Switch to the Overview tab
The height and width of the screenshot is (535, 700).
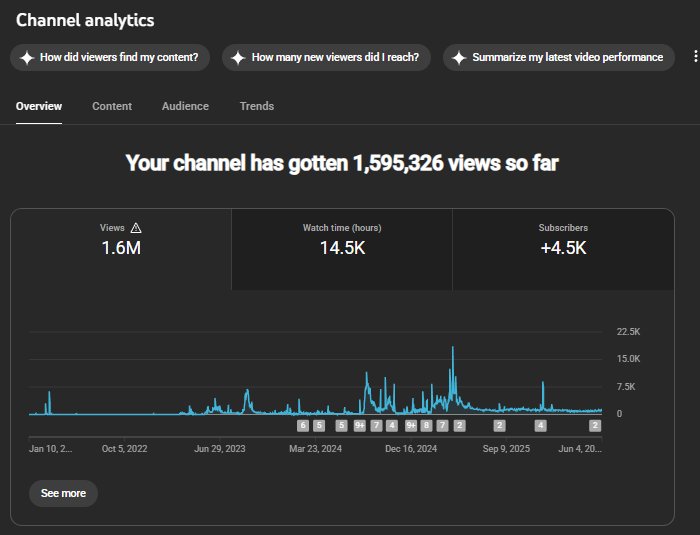39,106
